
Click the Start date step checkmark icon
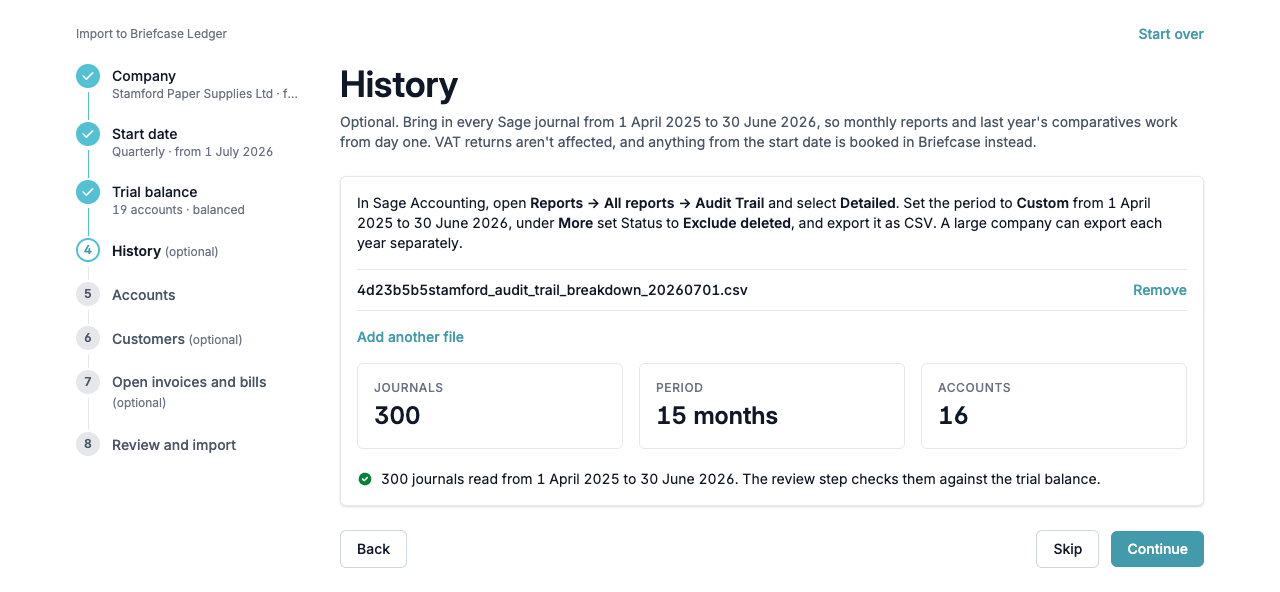coord(88,134)
